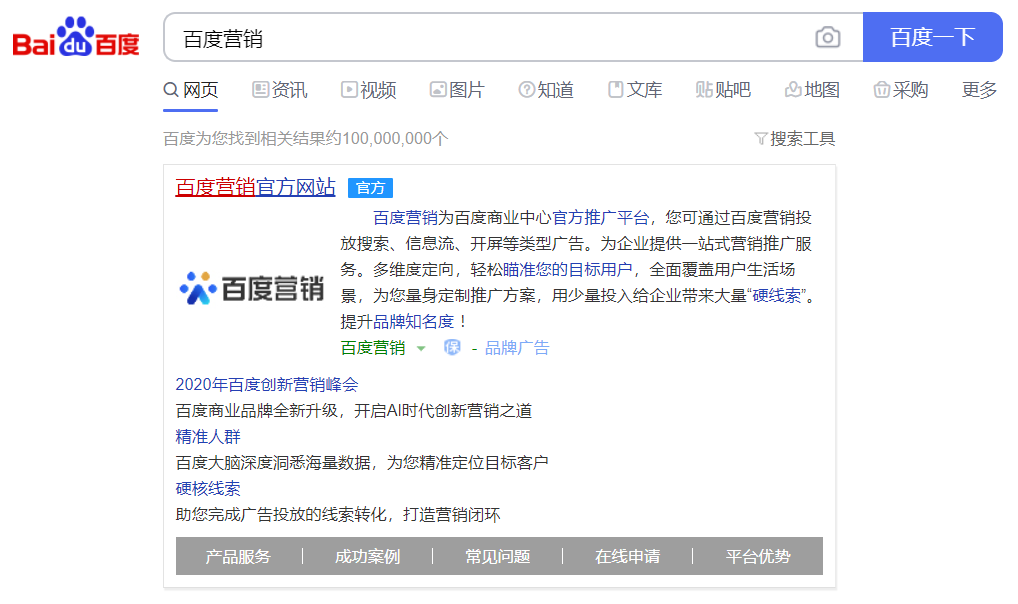Click the picture icon beside 图片
The image size is (1018, 604).
click(438, 90)
